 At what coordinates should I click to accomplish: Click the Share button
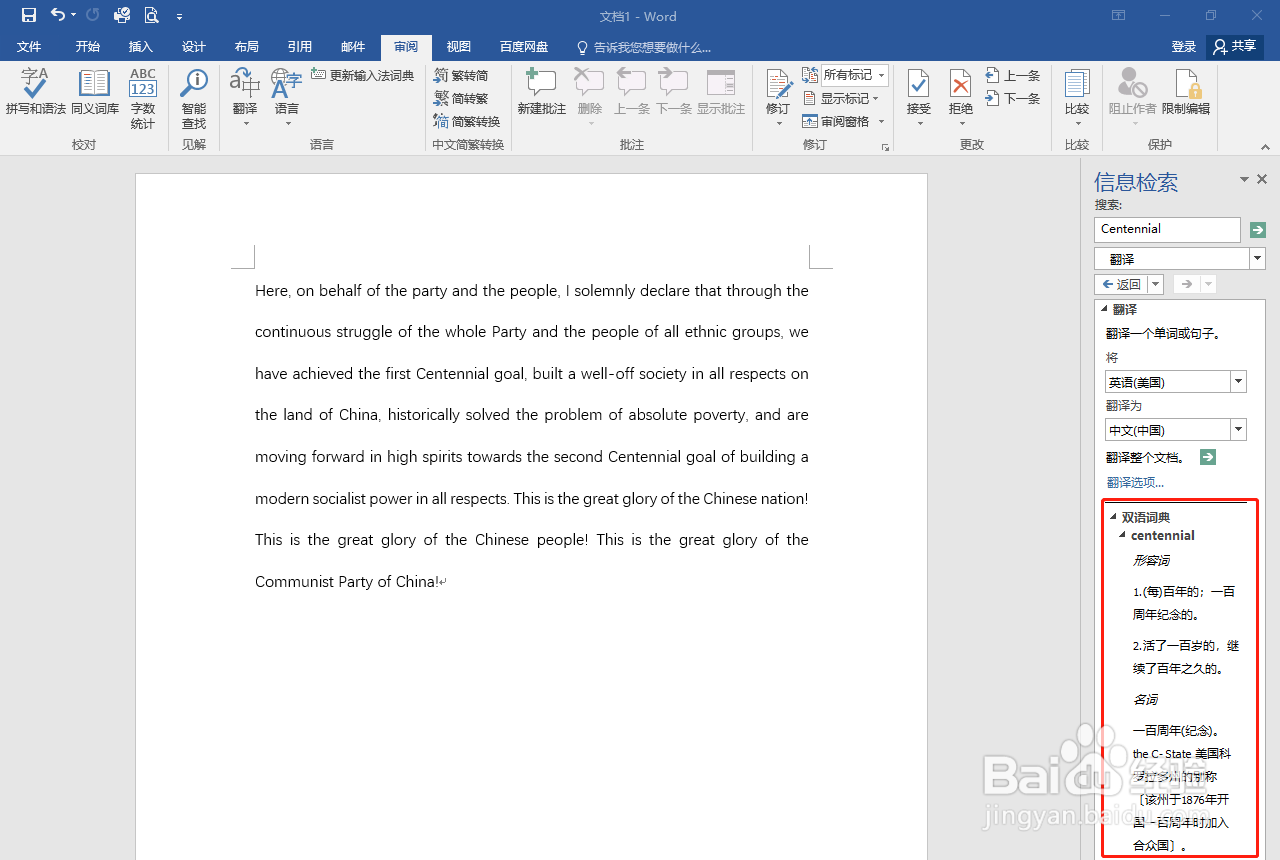pyautogui.click(x=1235, y=46)
